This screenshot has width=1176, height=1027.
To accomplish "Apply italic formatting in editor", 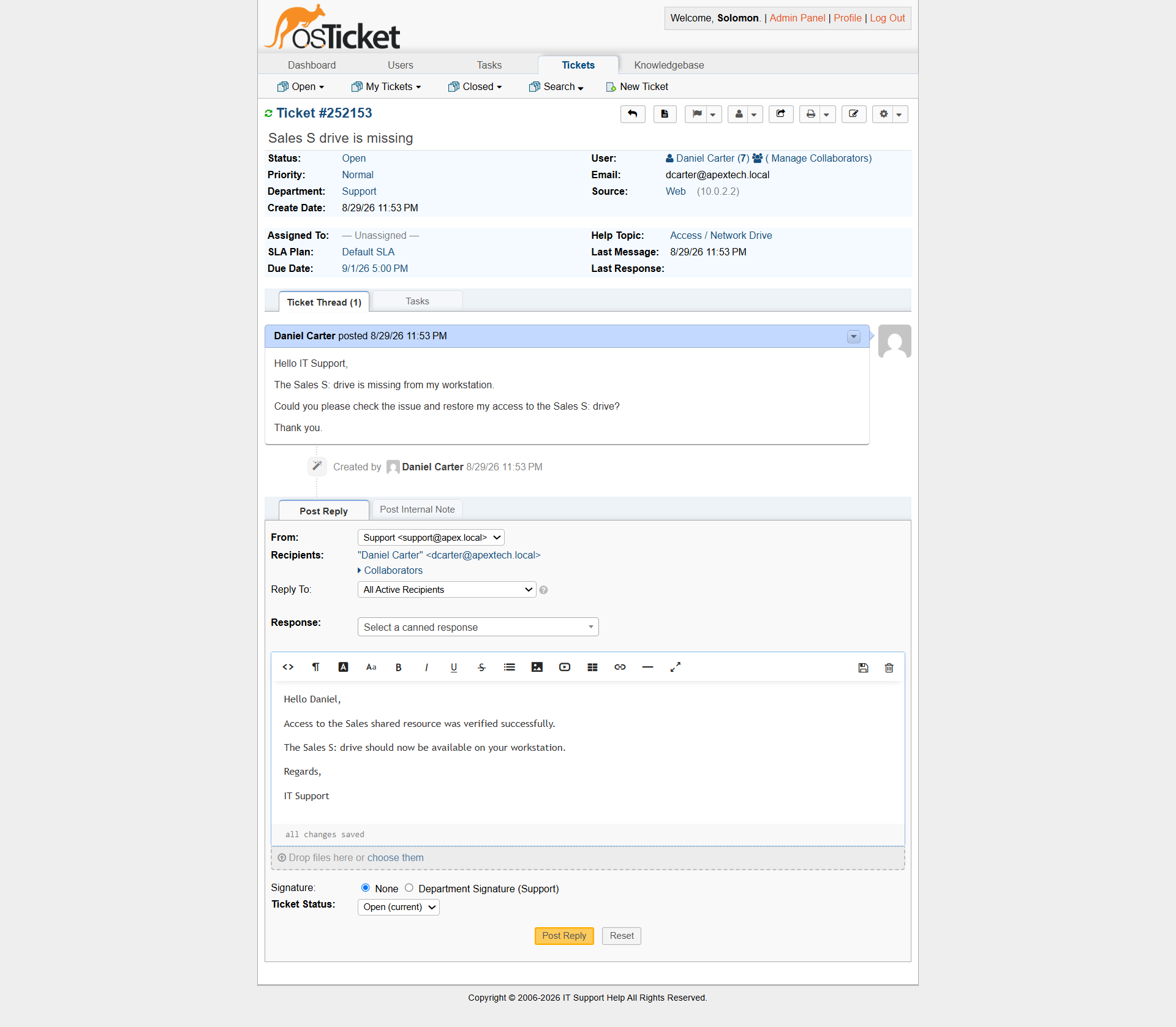I will (426, 667).
